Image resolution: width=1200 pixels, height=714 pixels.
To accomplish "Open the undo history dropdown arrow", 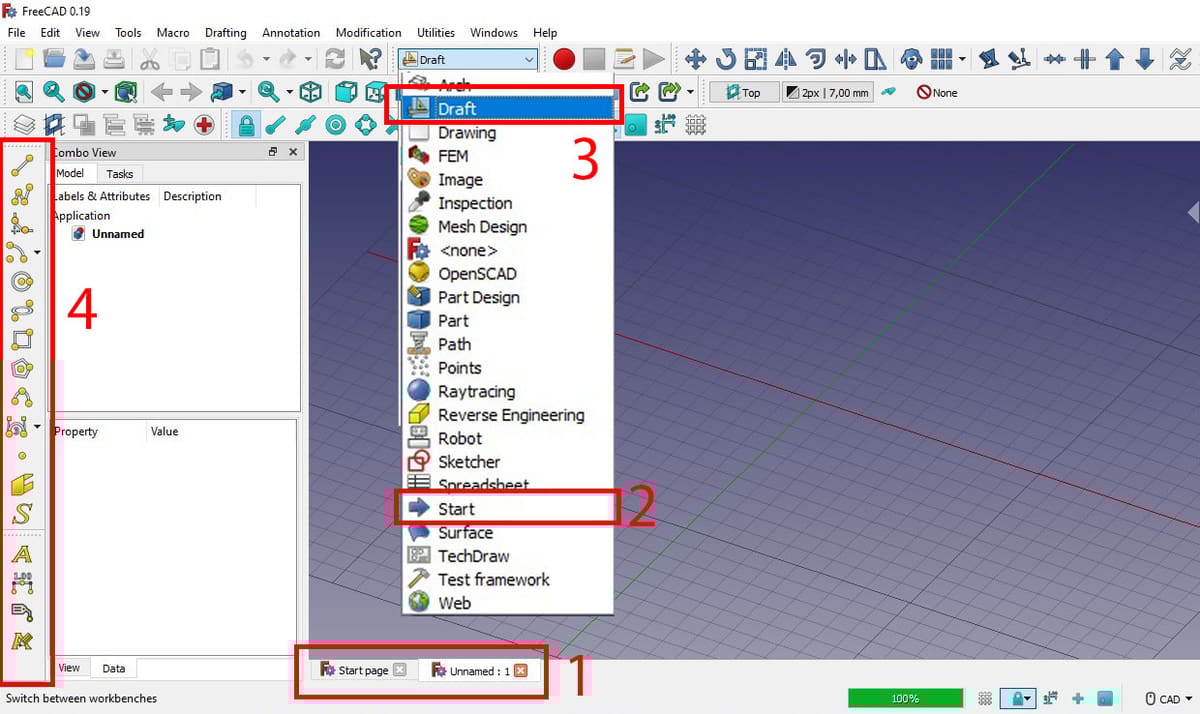I will coord(266,60).
